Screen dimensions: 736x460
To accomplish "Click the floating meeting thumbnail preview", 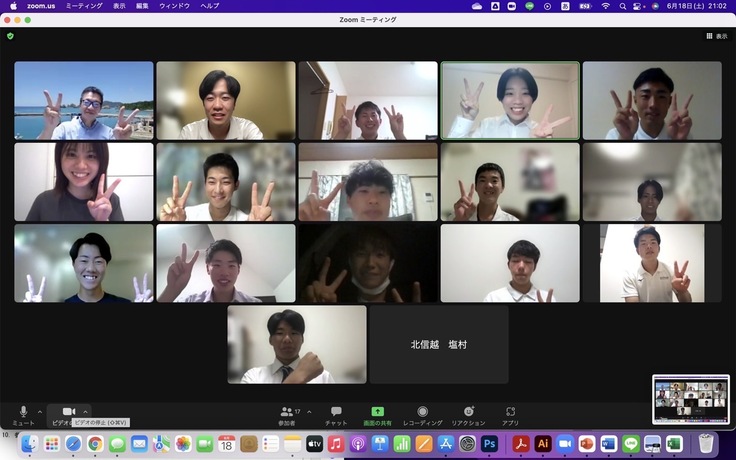I will coord(691,399).
